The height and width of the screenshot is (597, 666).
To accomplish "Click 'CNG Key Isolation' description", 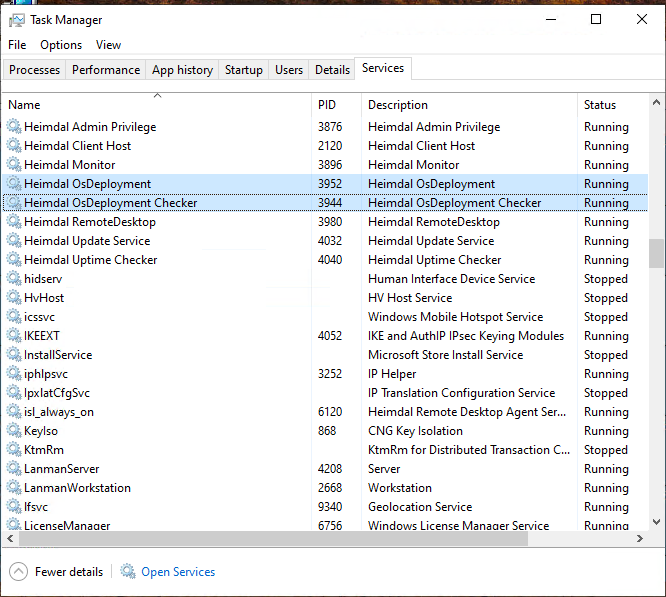I will [415, 431].
